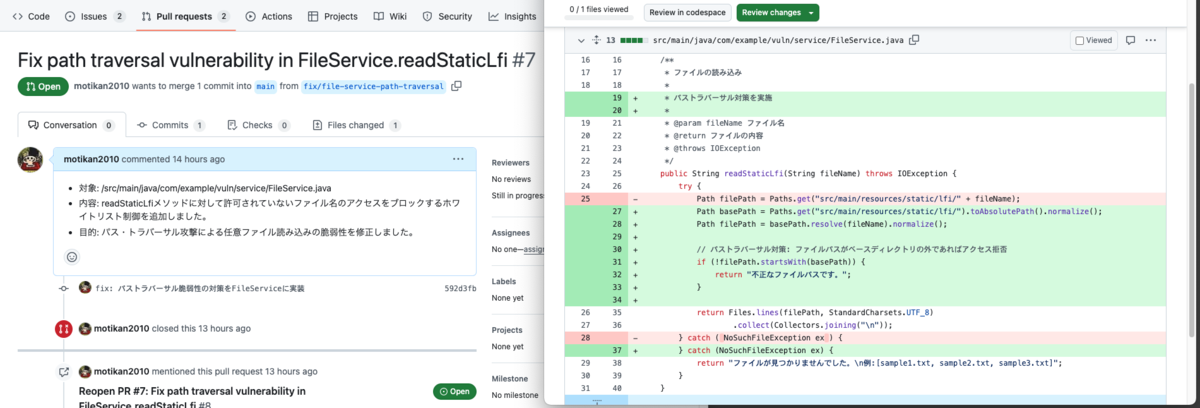Screen dimensions: 1200x408
Task: Click motikan2010 avatar beside the comment
Action: 31,160
